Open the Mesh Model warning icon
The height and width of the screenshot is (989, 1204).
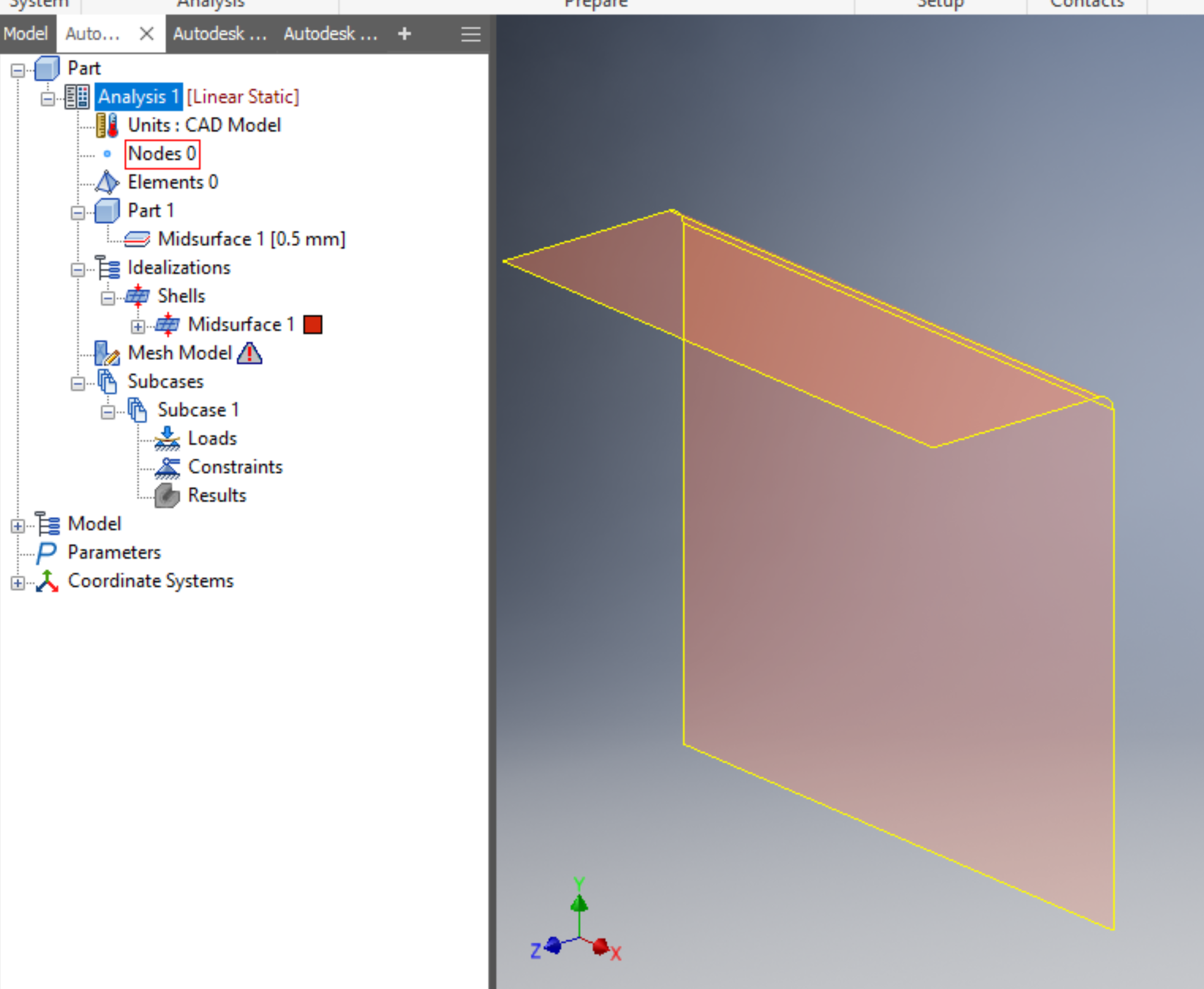coord(249,354)
